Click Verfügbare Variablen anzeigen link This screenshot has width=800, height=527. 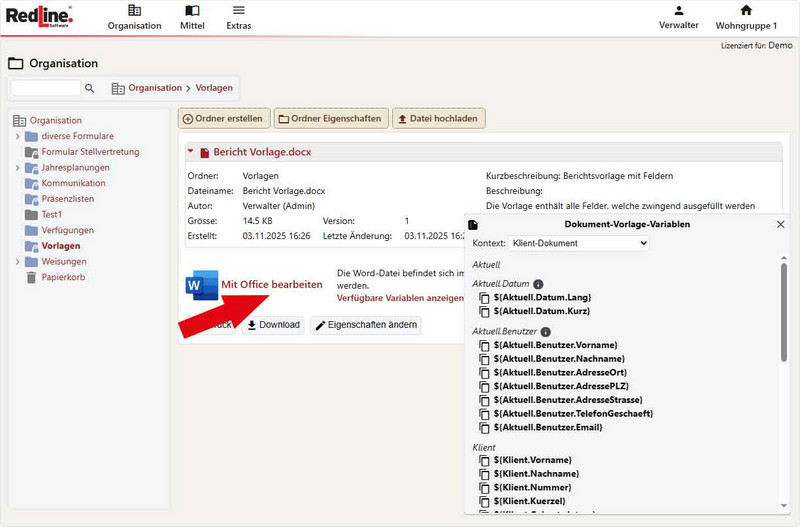pos(400,298)
